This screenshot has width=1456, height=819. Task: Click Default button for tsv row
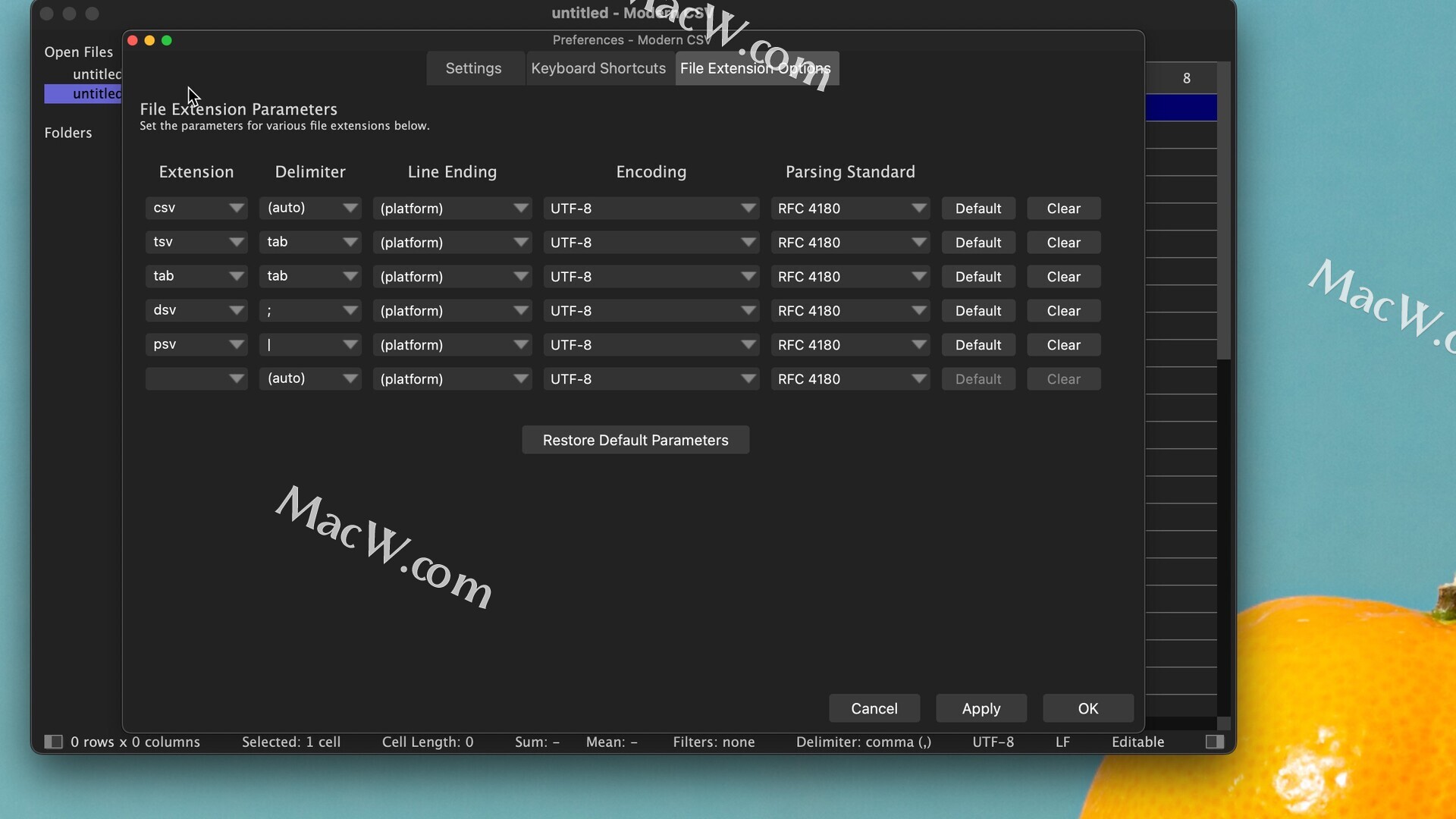(978, 242)
